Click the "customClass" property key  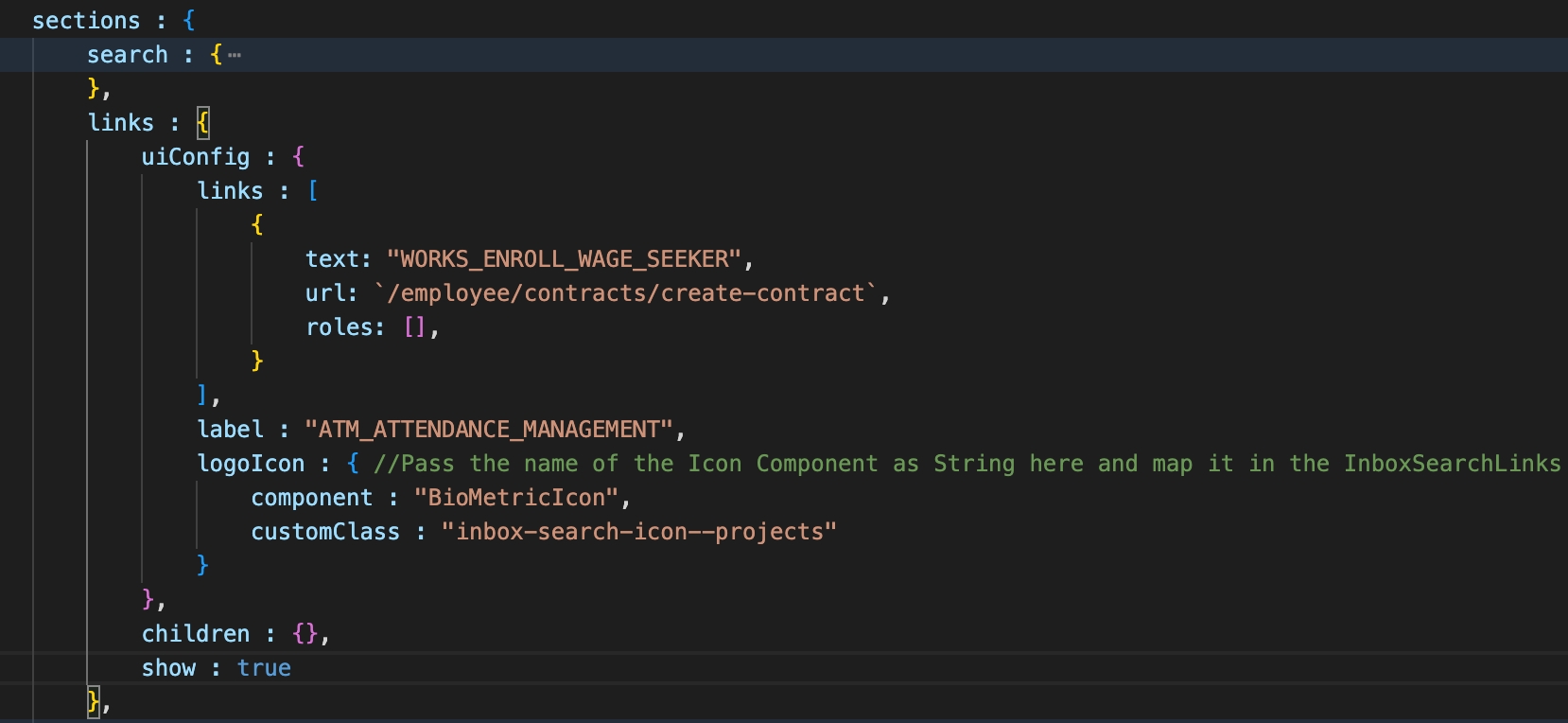tap(325, 532)
